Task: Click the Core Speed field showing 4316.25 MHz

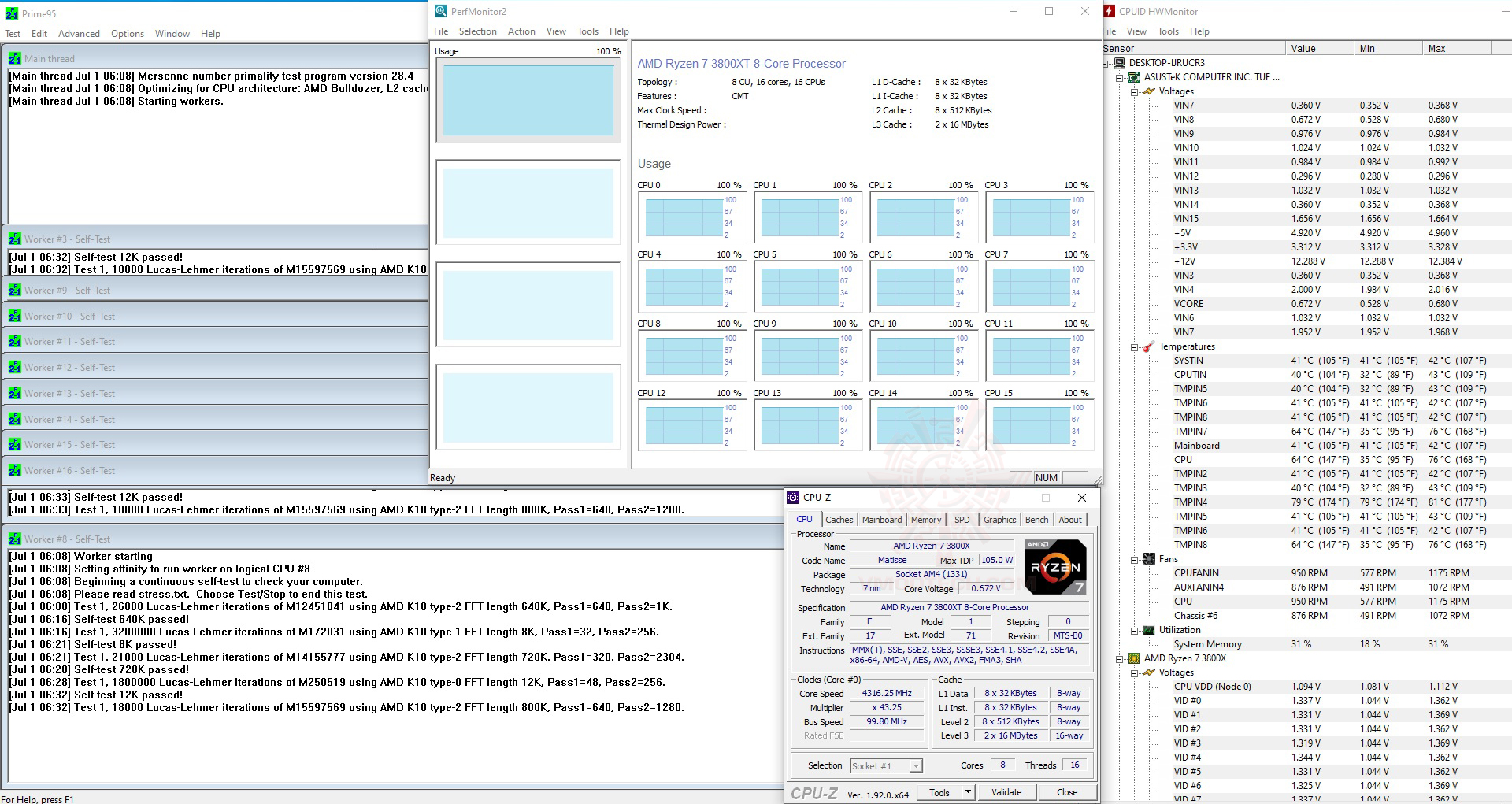Action: (x=887, y=694)
